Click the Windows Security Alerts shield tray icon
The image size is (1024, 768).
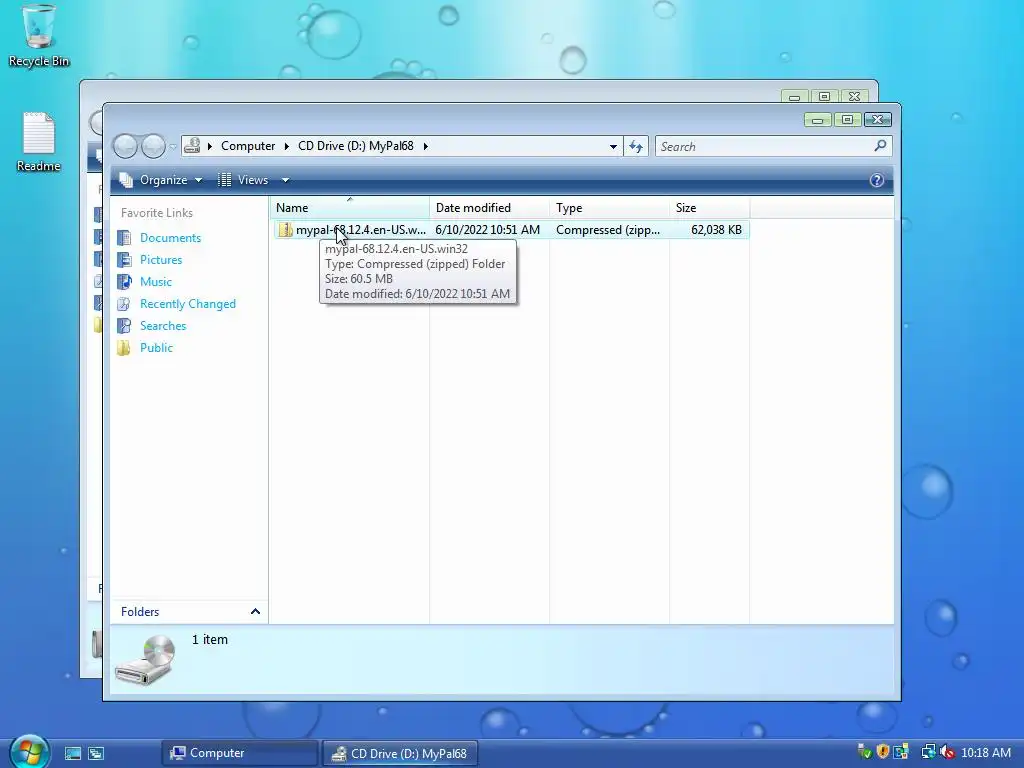[883, 752]
